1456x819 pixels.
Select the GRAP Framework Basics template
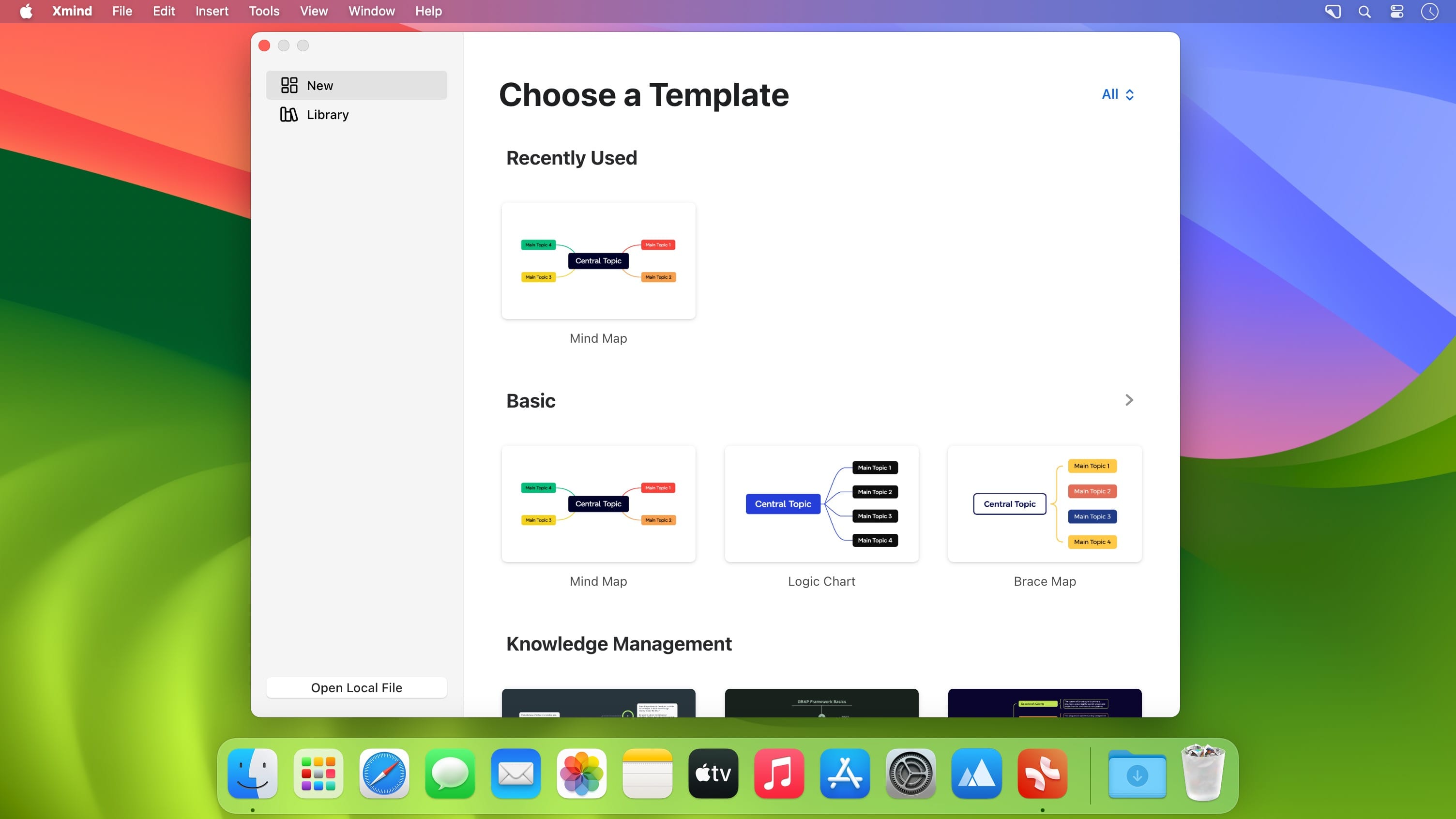click(822, 702)
